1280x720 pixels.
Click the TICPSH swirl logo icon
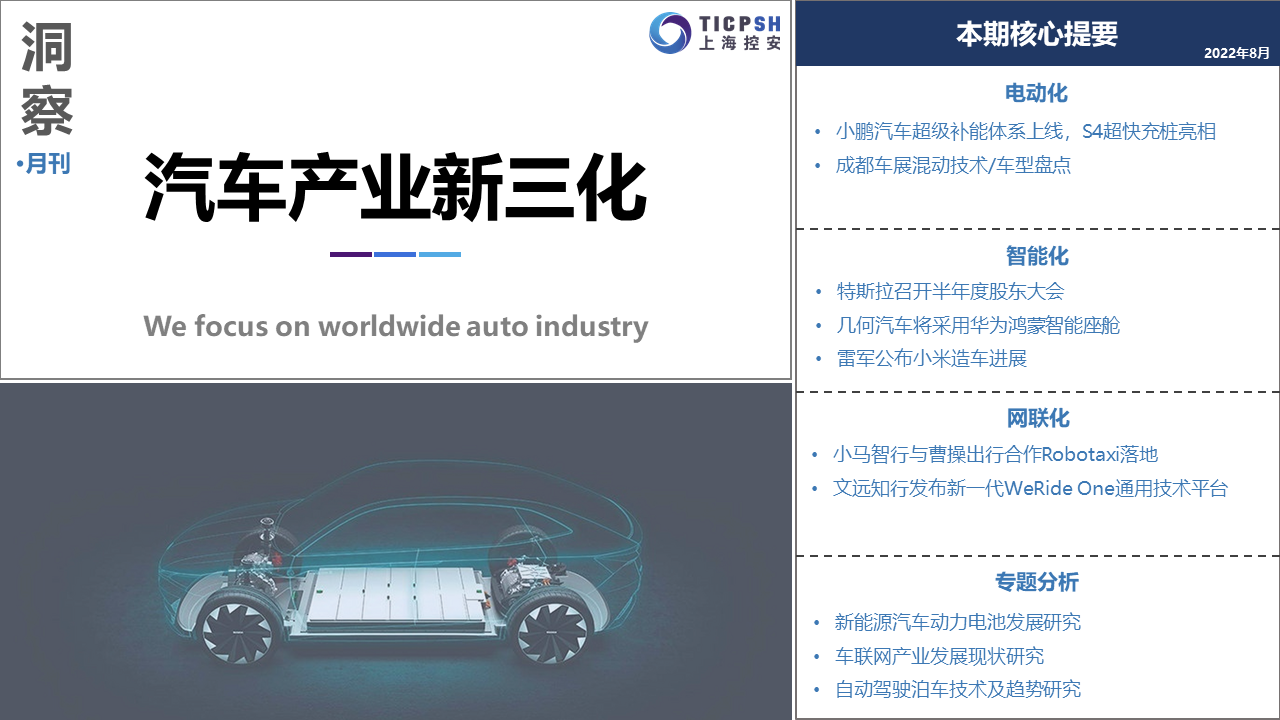(669, 33)
